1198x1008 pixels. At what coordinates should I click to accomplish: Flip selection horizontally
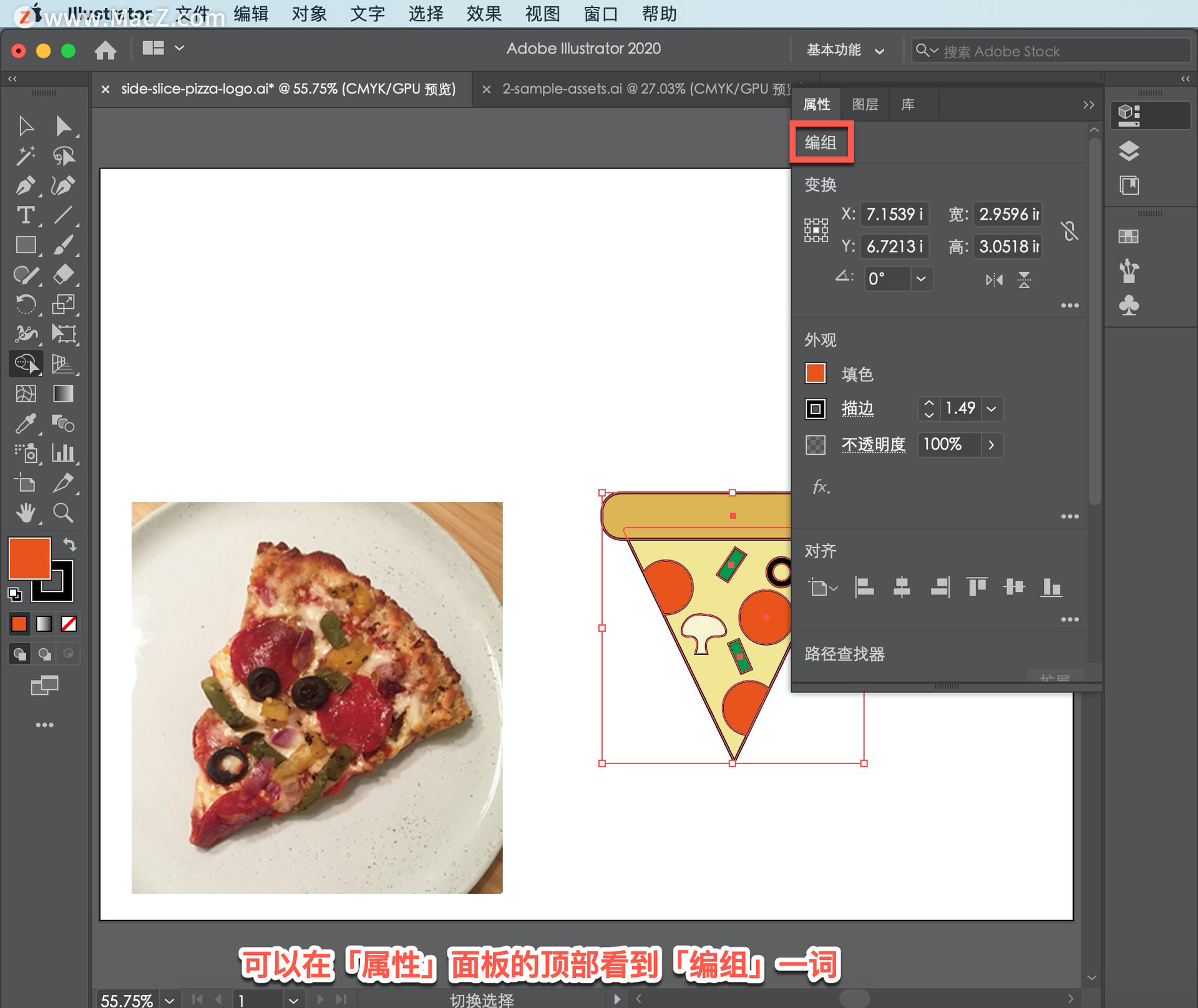[994, 280]
